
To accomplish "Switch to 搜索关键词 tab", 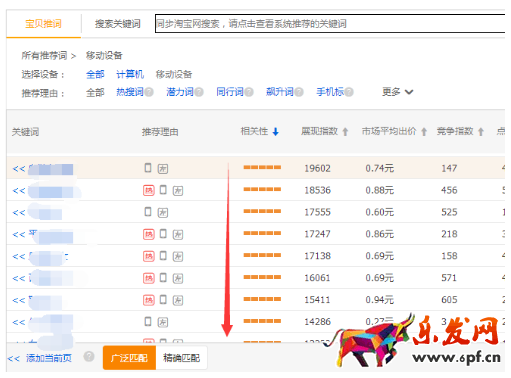I will 117,24.
